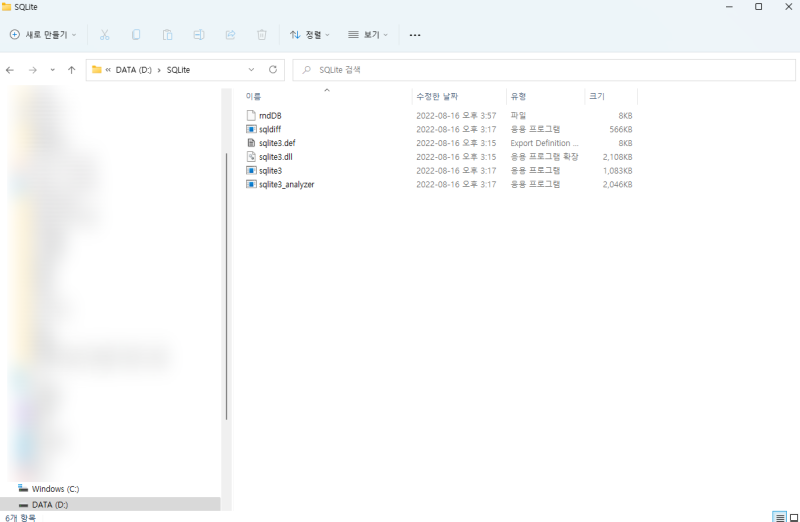Click the search magnifier icon
Screen dimensions: 800x522
tap(306, 70)
